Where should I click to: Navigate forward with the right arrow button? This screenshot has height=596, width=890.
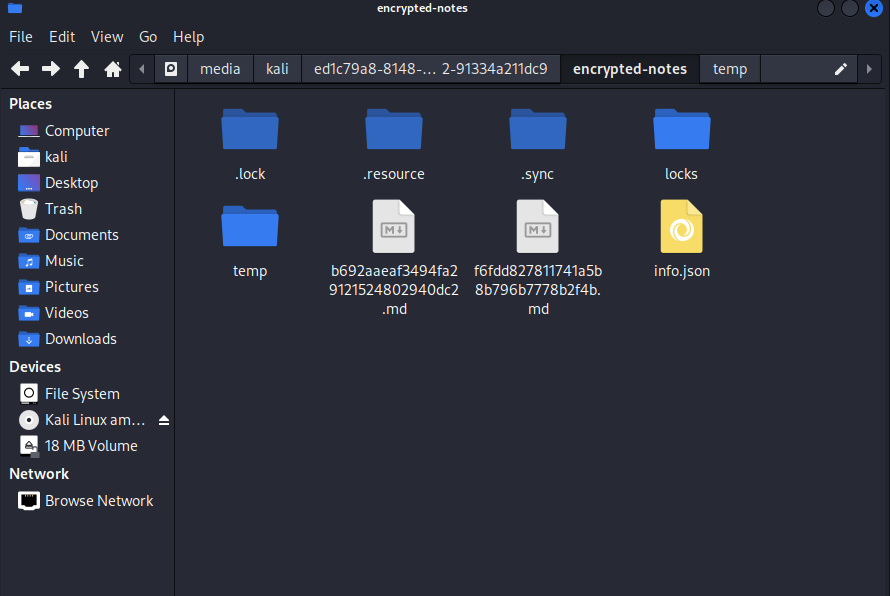click(x=51, y=69)
